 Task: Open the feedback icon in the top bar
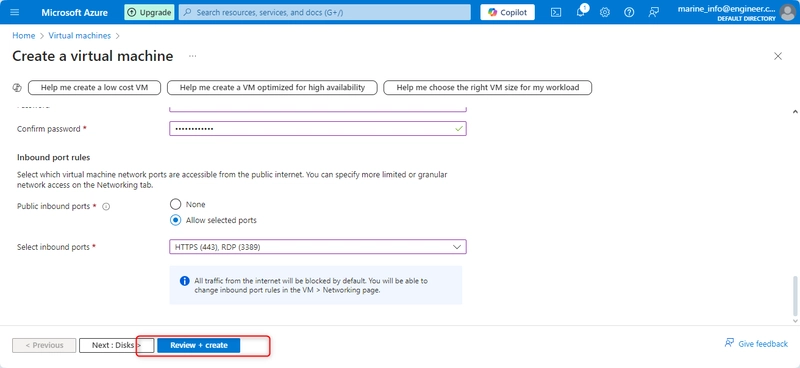pos(654,12)
